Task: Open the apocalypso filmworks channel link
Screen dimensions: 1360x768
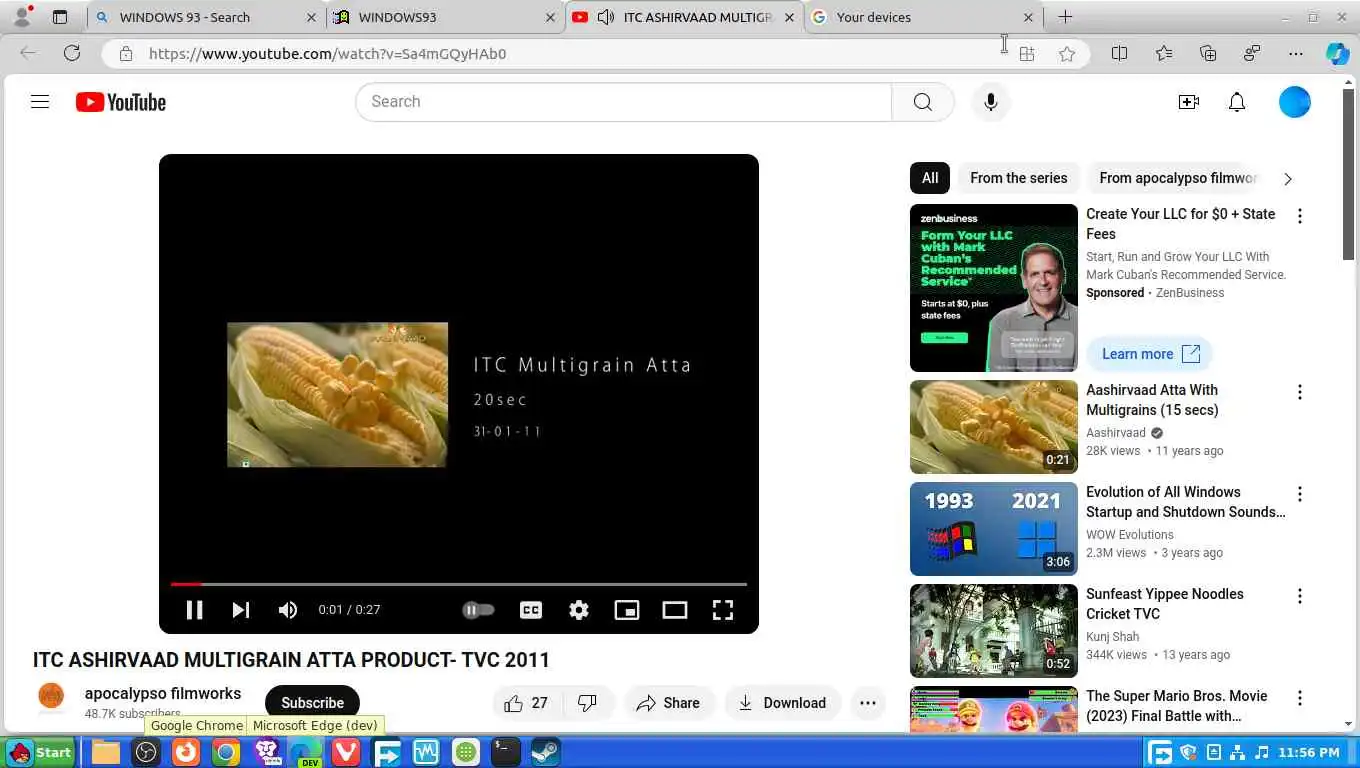Action: click(163, 693)
